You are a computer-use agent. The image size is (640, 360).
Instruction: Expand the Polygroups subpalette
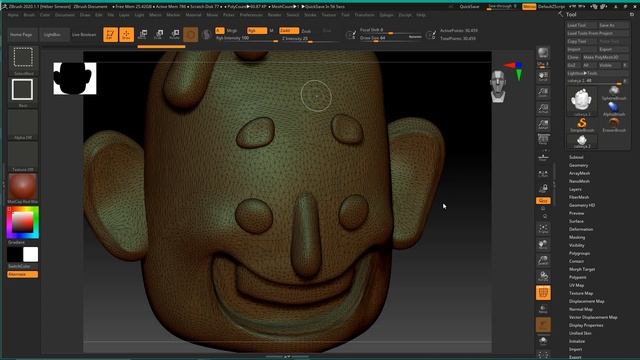(x=580, y=253)
